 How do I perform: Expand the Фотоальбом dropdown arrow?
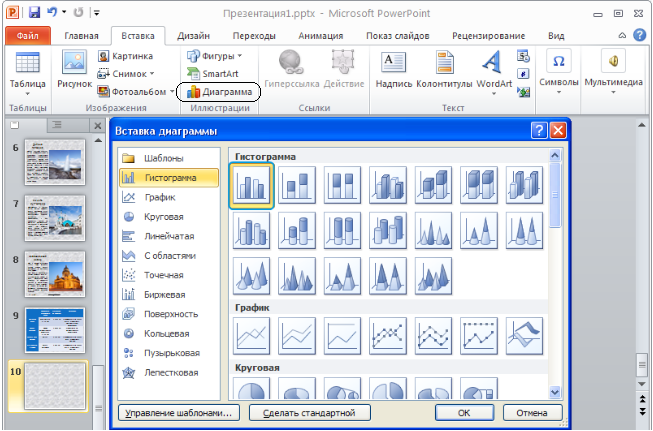pos(172,92)
